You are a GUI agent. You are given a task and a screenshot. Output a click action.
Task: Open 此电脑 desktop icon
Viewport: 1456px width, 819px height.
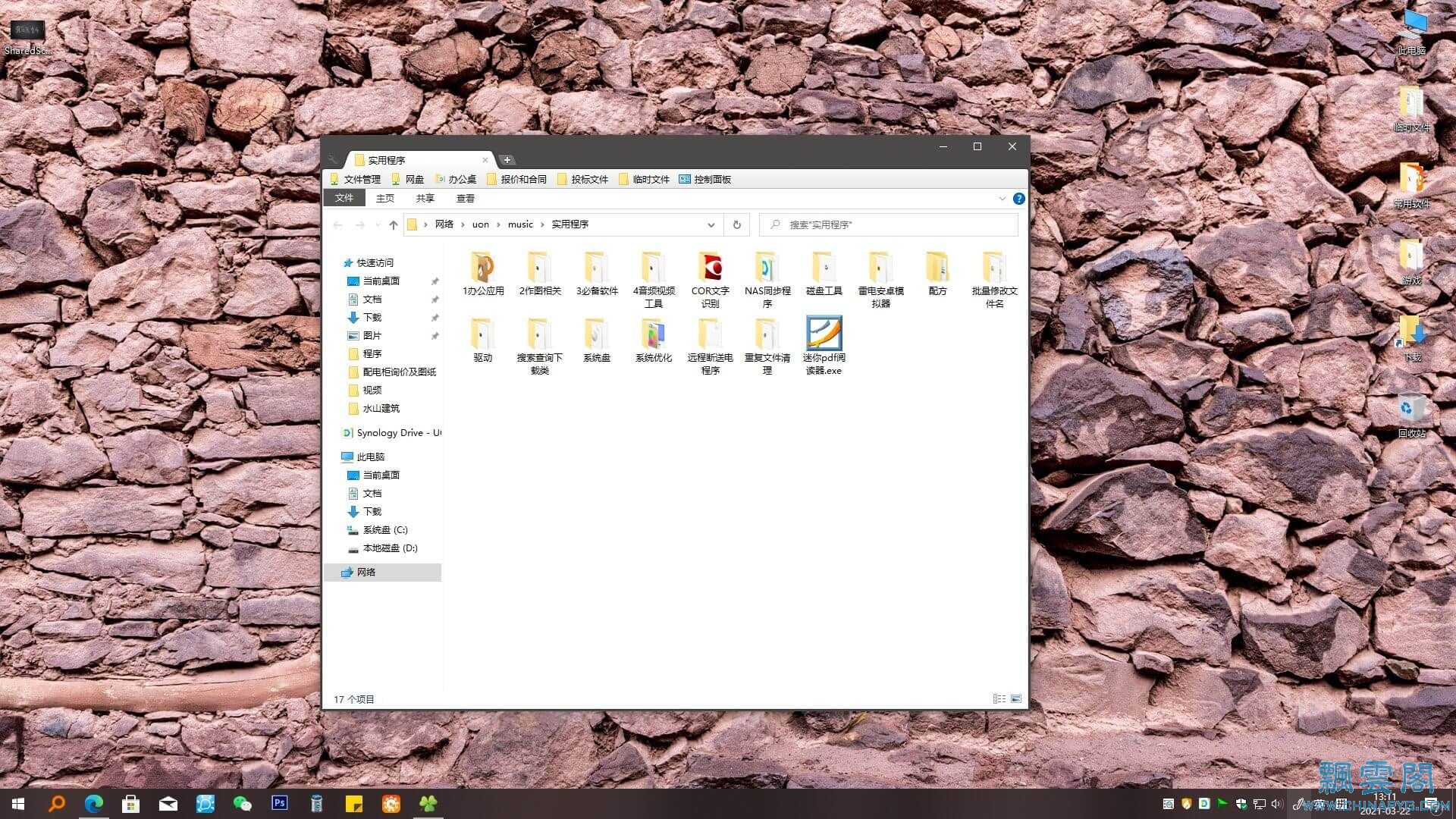point(1411,32)
